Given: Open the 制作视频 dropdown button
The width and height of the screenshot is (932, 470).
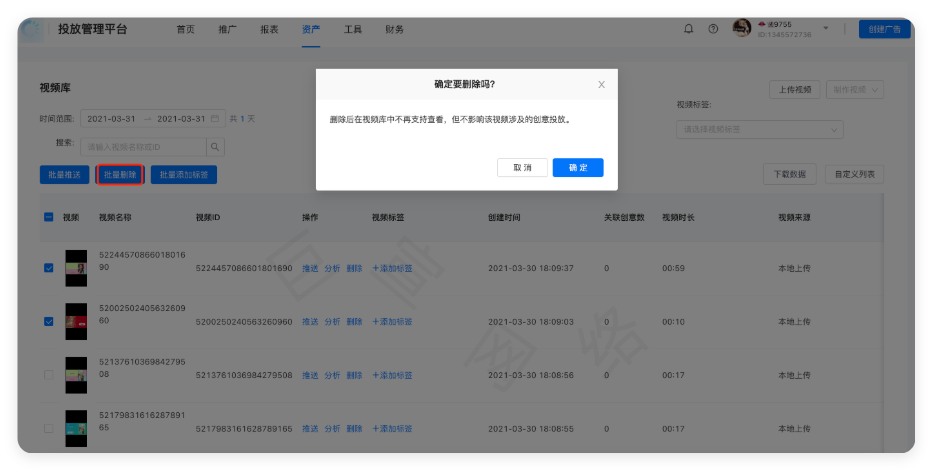Looking at the screenshot, I should [855, 90].
